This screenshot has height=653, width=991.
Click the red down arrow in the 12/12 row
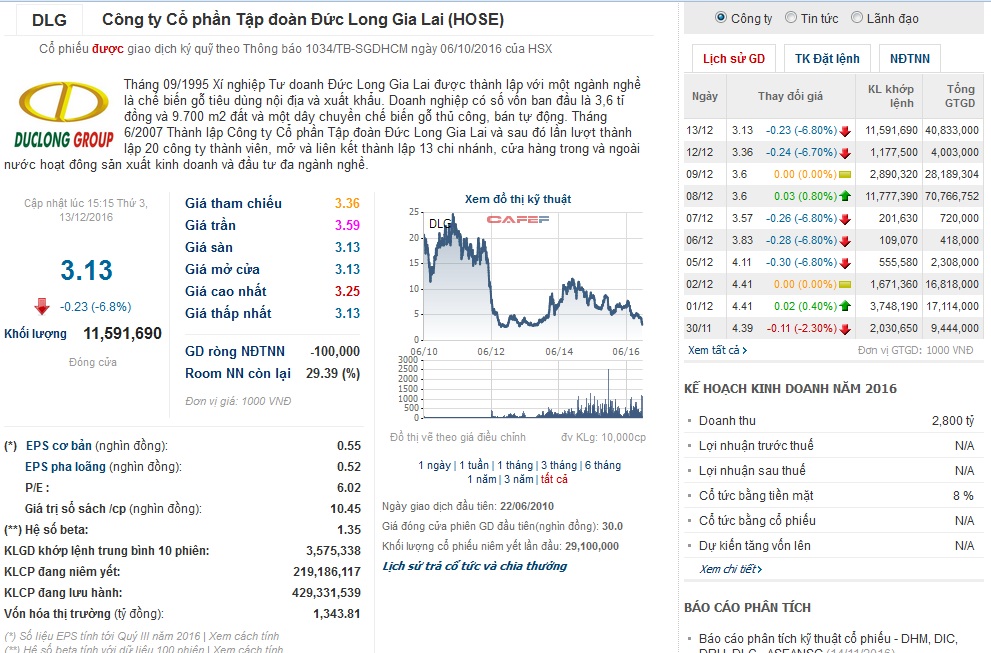[845, 153]
